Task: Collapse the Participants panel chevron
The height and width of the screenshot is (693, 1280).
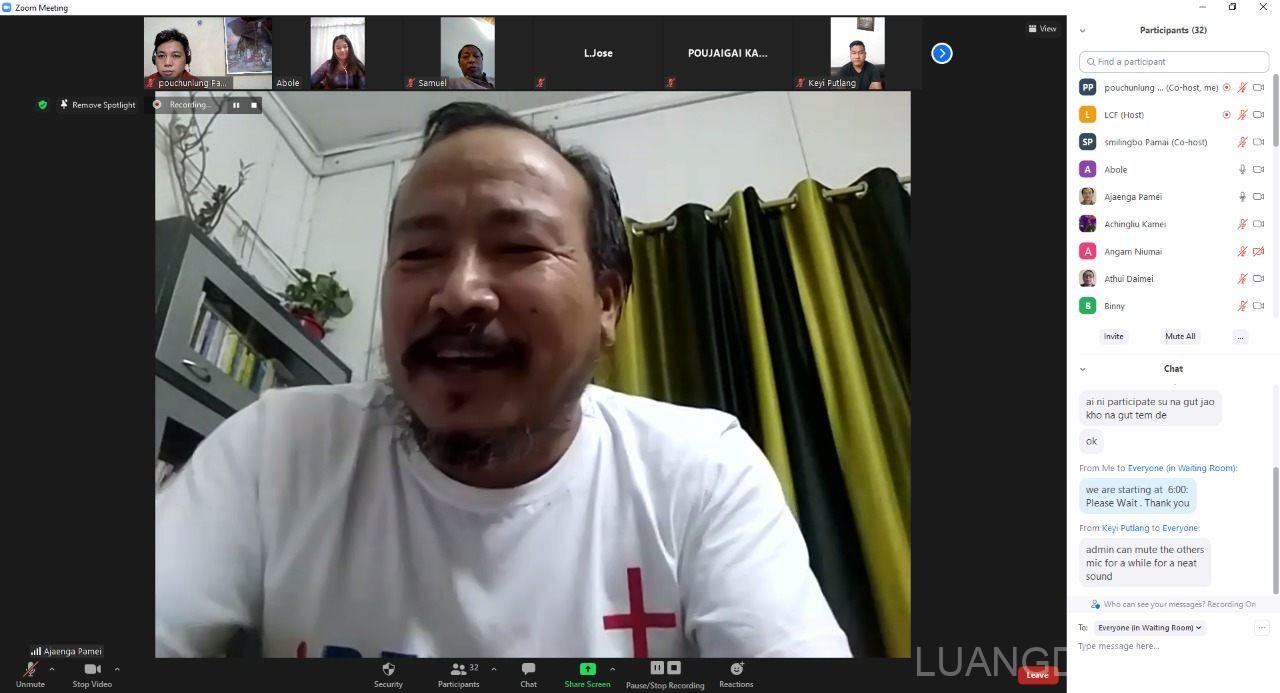Action: pos(1082,31)
